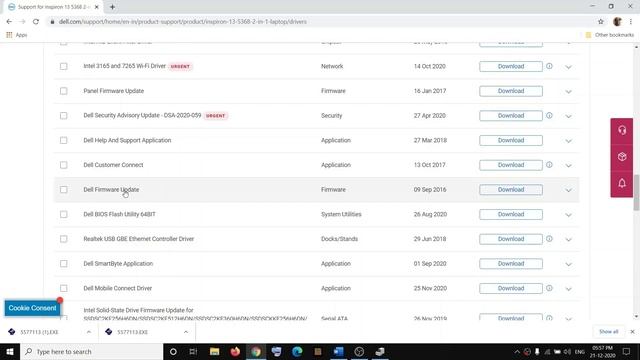Click the address bar URL

pyautogui.click(x=182, y=22)
